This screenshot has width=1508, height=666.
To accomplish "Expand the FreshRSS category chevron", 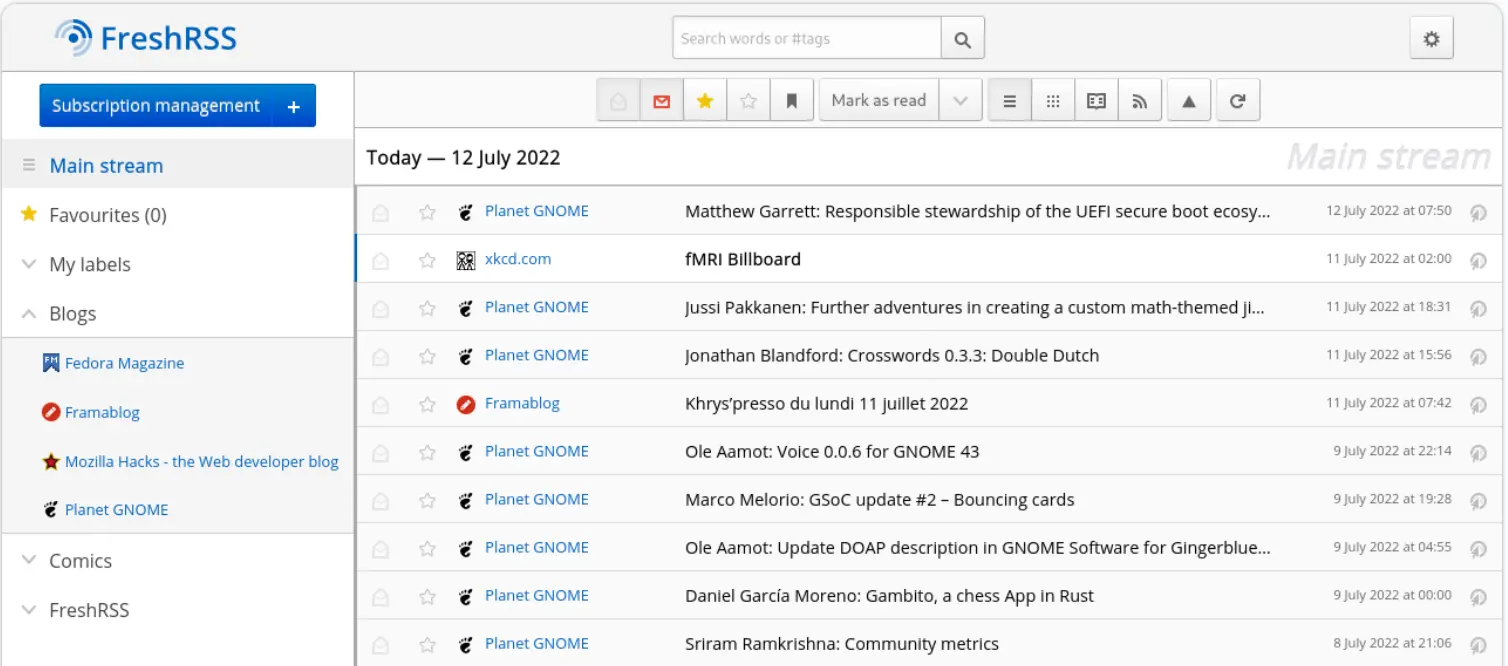I will 29,610.
